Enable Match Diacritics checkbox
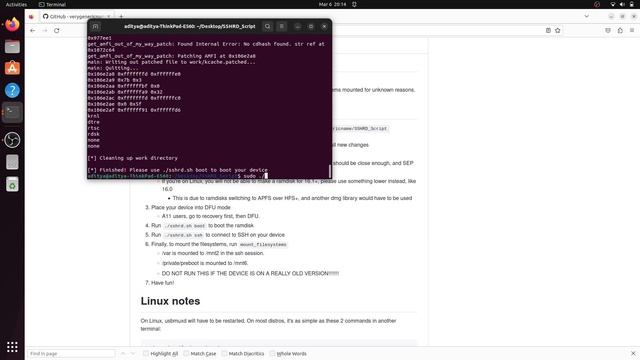Viewport: 640px width, 360px height. (224, 353)
